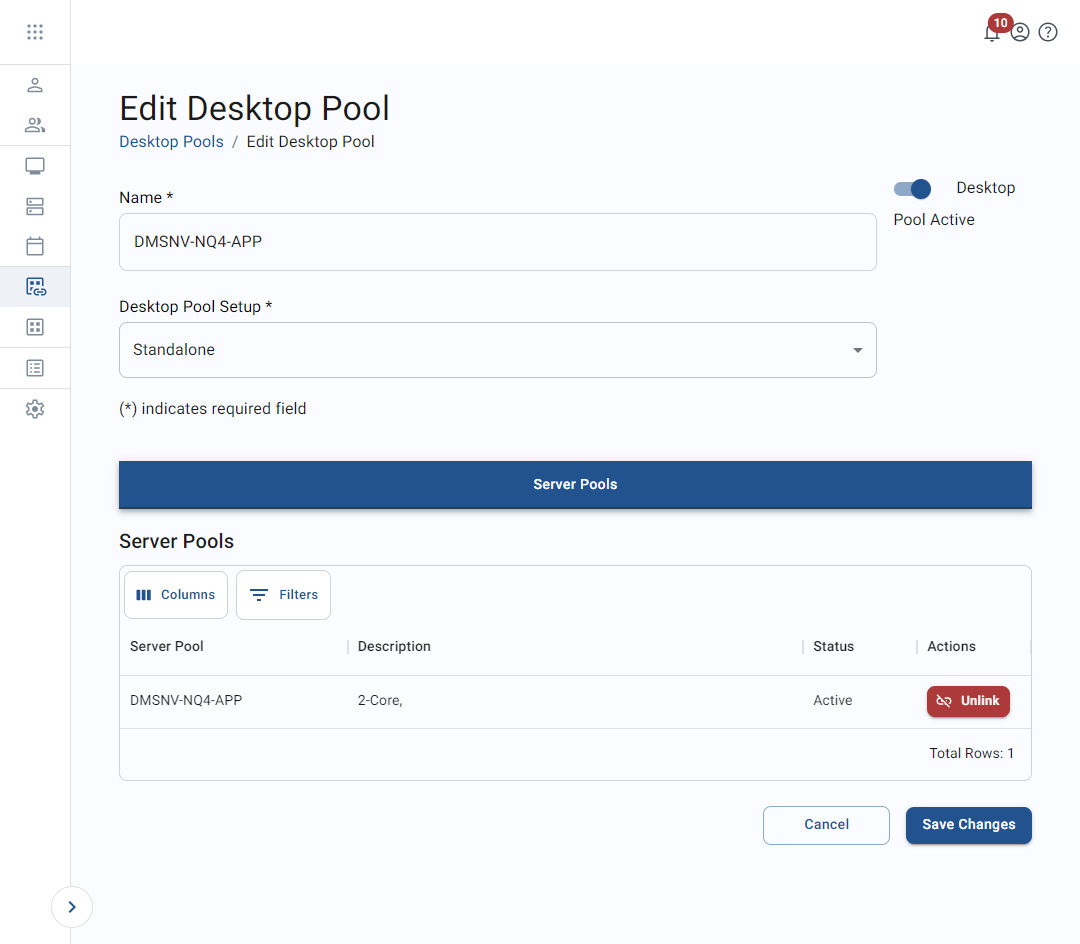Go to Desktop Pools breadcrumb link
Image resolution: width=1080 pixels, height=944 pixels.
click(171, 141)
